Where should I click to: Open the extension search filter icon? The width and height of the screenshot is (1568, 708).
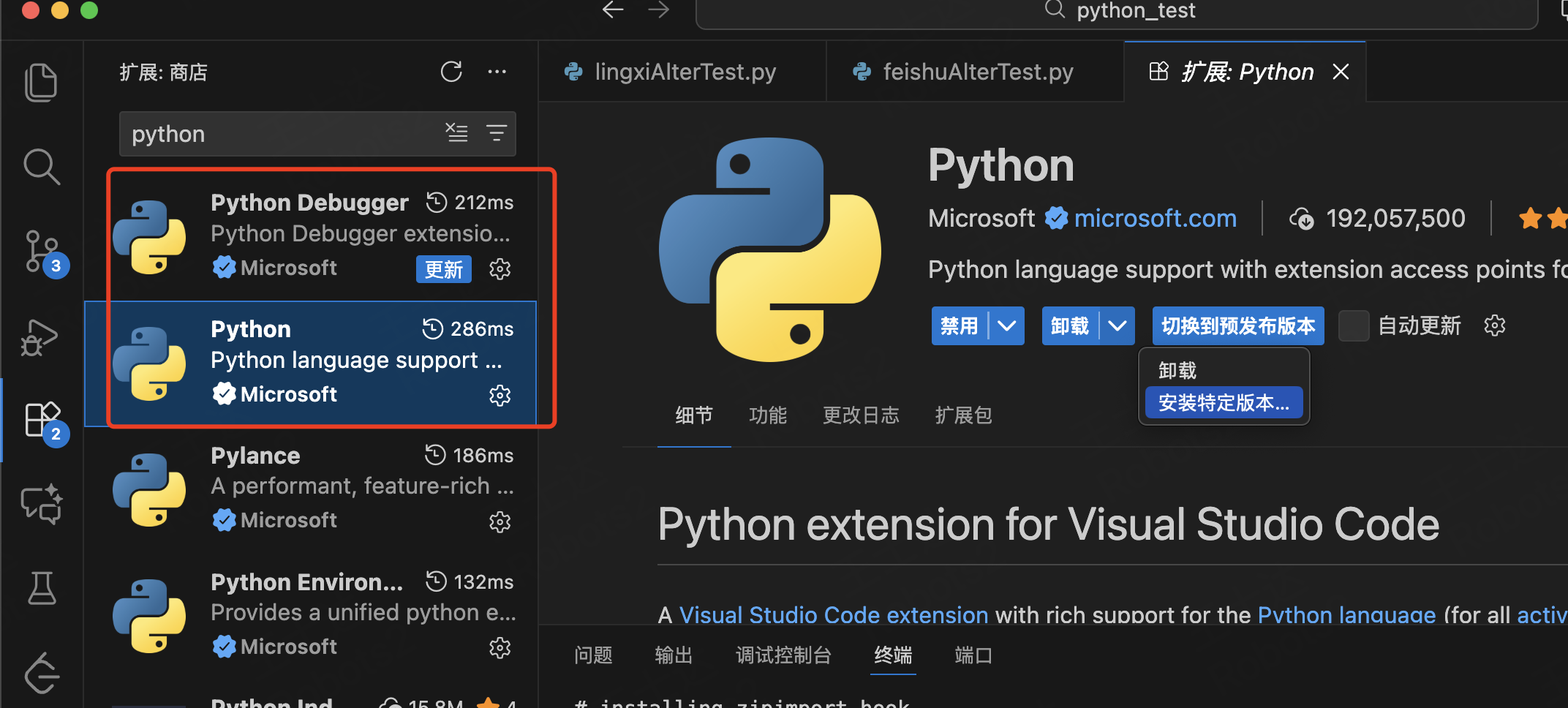pyautogui.click(x=497, y=133)
